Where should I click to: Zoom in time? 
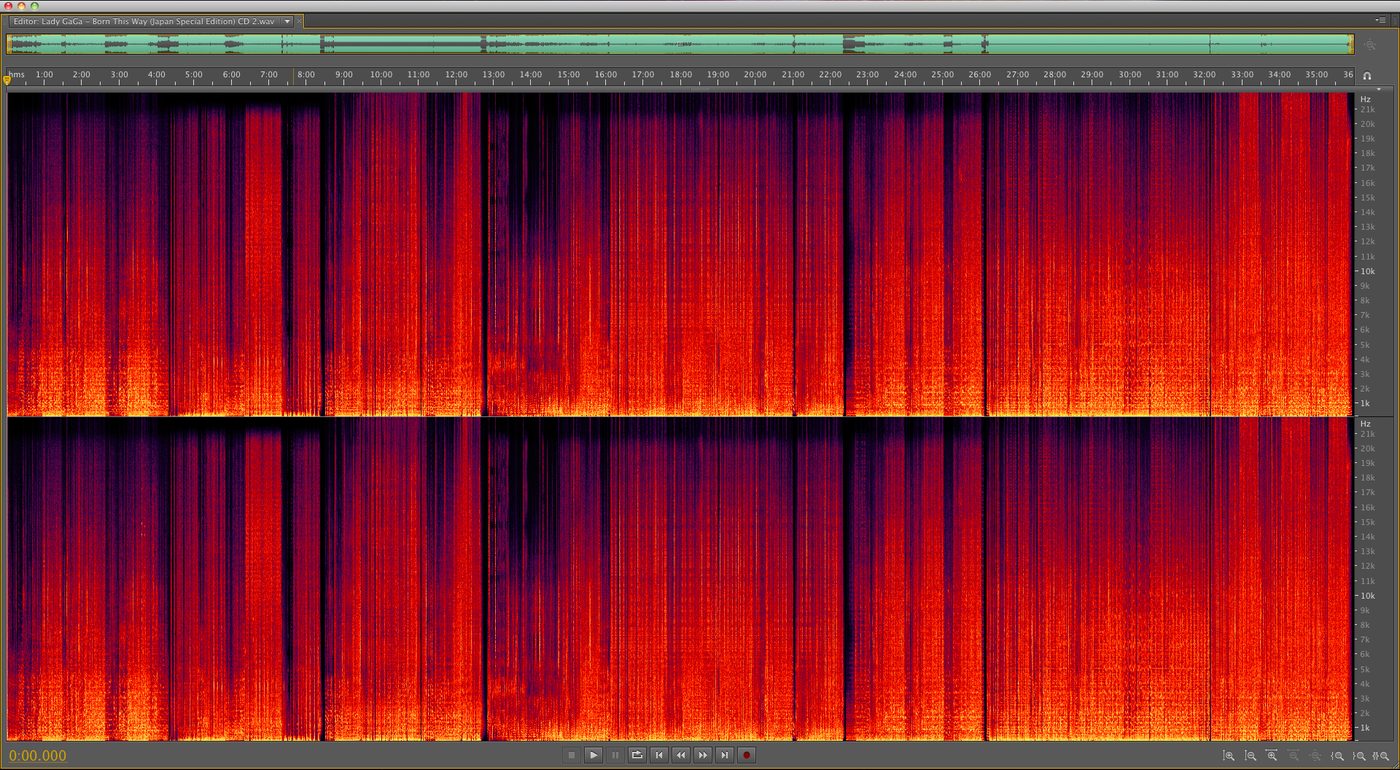pos(1271,756)
